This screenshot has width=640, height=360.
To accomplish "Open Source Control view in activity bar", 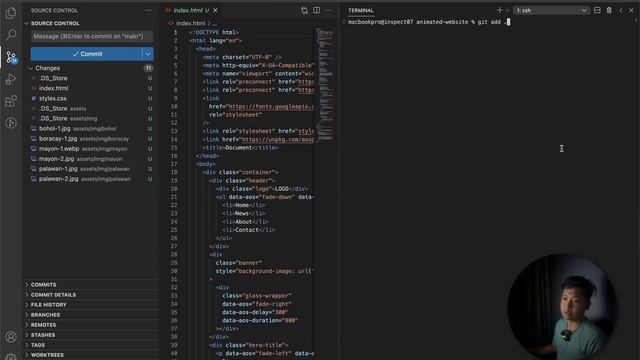I will [11, 57].
